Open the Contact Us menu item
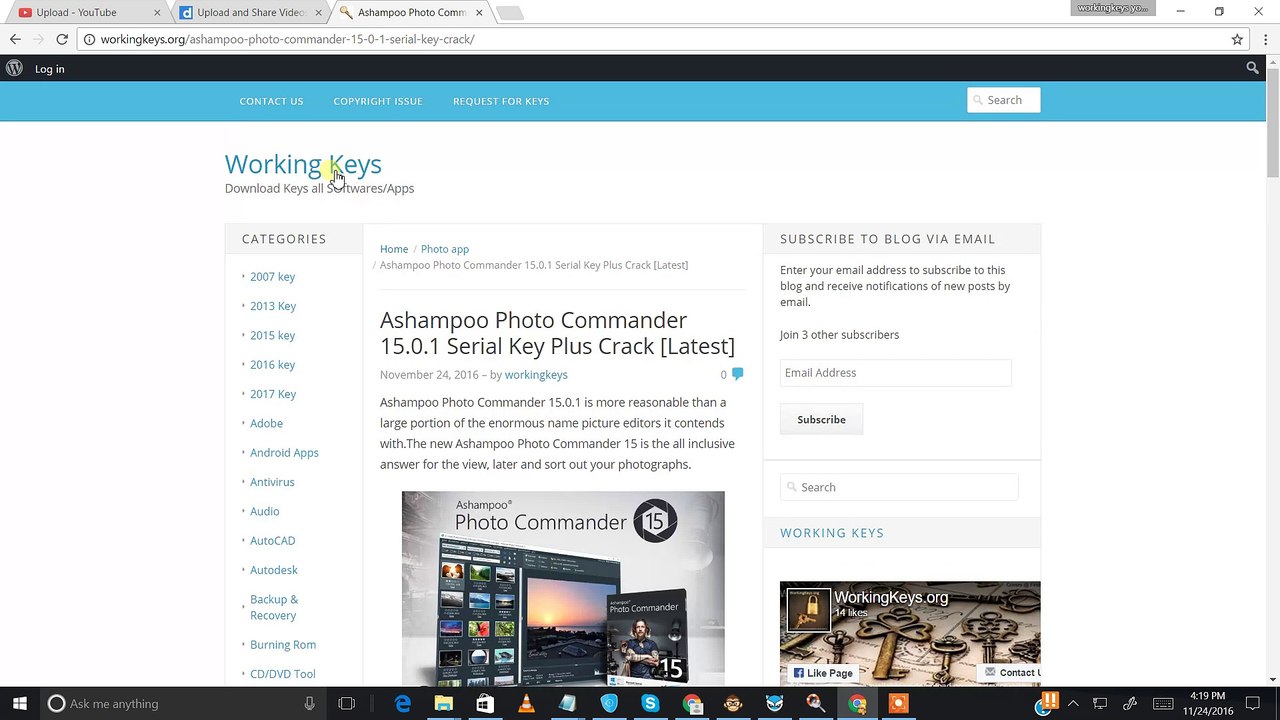 (271, 101)
